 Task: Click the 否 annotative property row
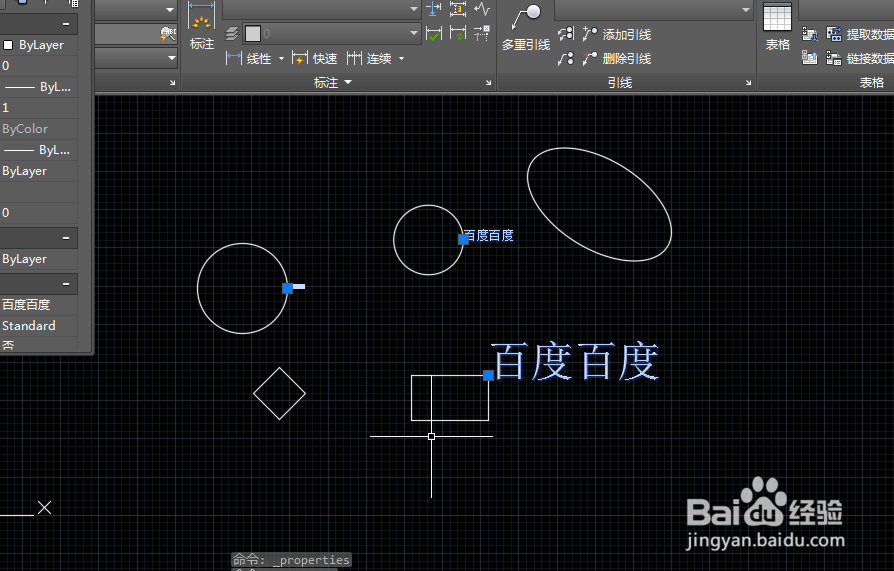pos(39,345)
